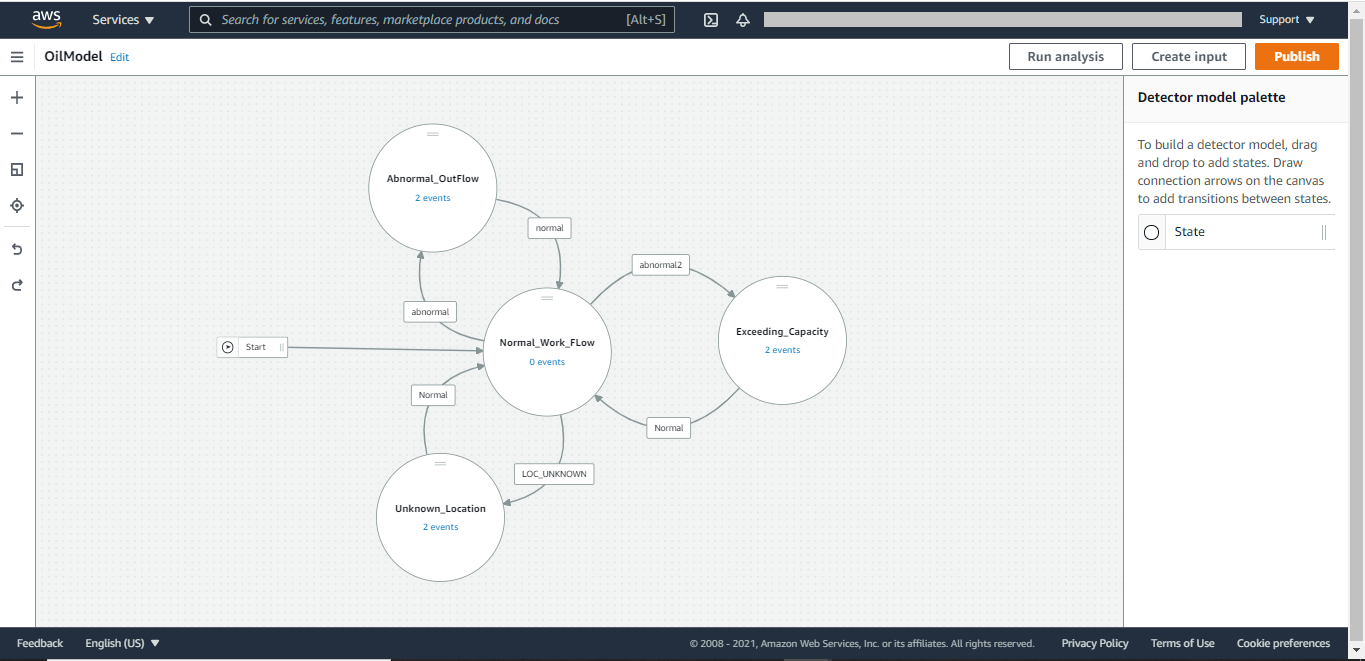Click the Edit link beside OilModel

(x=120, y=57)
